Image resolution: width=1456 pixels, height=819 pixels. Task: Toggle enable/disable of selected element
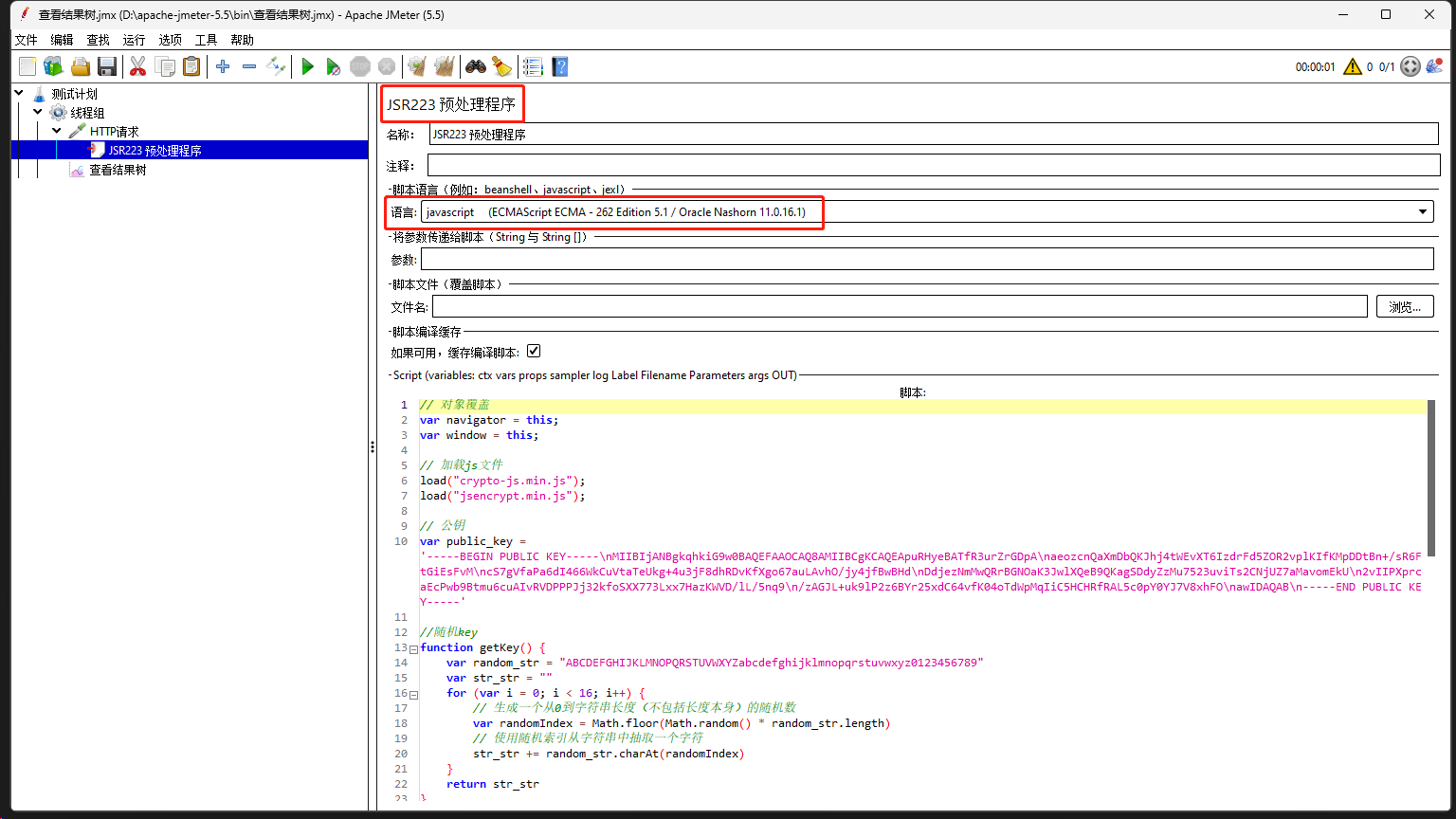276,66
